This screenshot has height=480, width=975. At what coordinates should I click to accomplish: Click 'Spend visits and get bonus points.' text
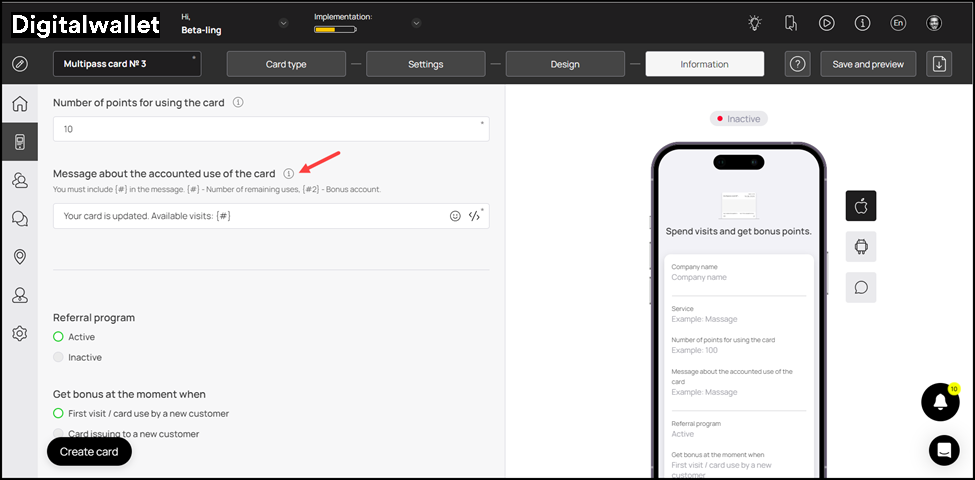[x=739, y=231]
